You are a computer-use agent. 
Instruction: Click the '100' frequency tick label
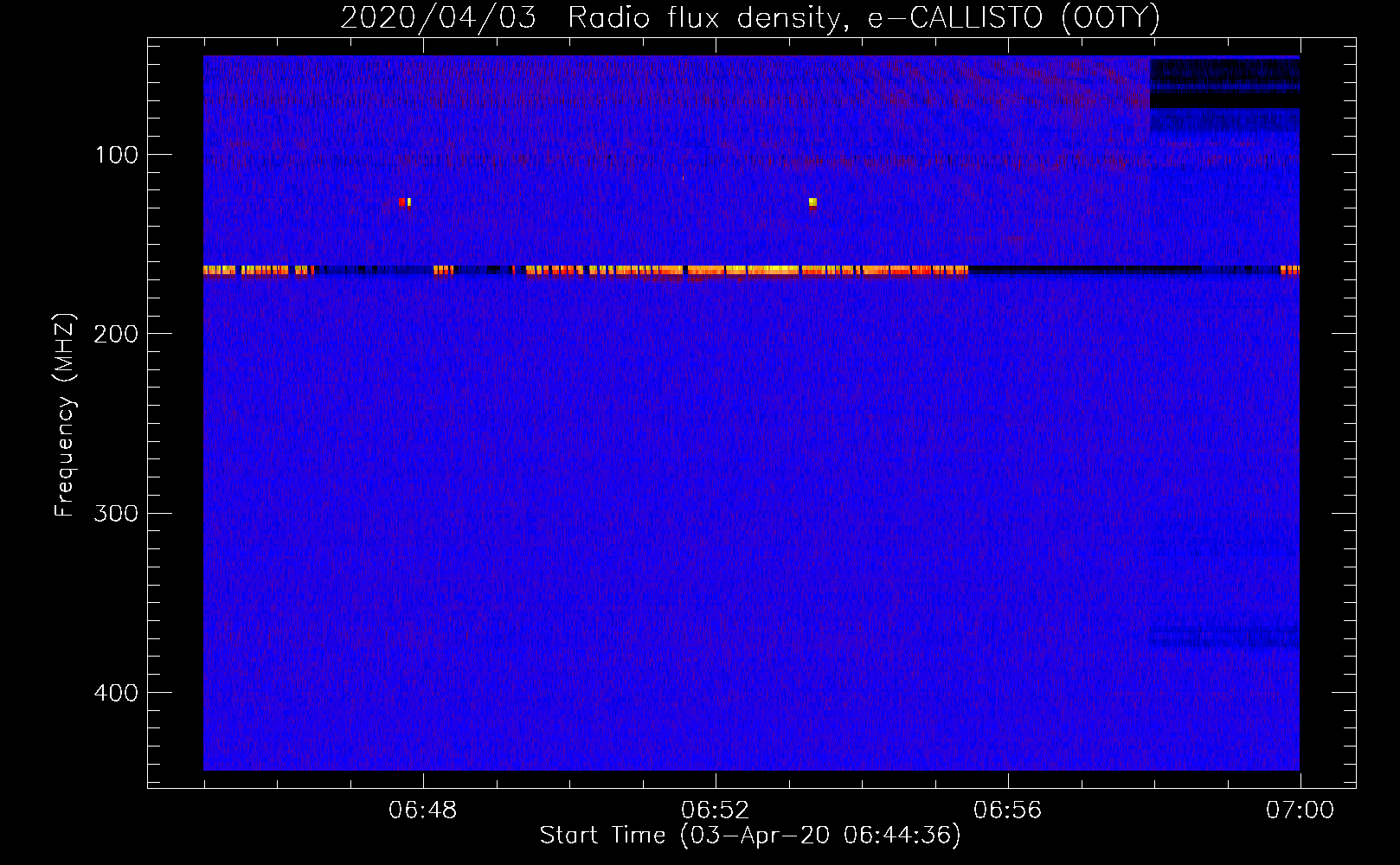click(x=117, y=155)
